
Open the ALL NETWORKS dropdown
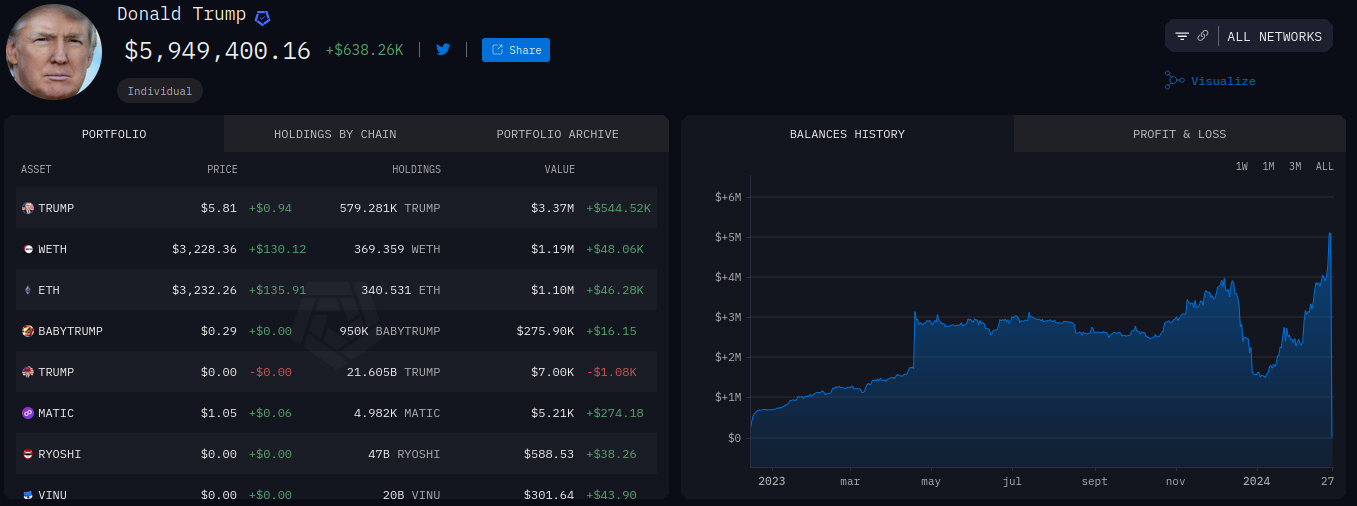point(1274,37)
